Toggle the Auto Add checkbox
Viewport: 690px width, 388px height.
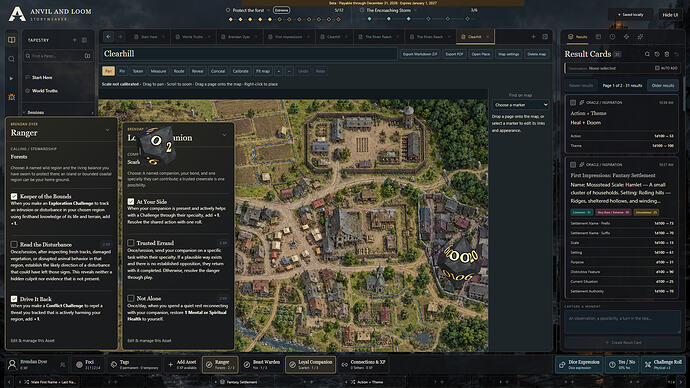657,68
